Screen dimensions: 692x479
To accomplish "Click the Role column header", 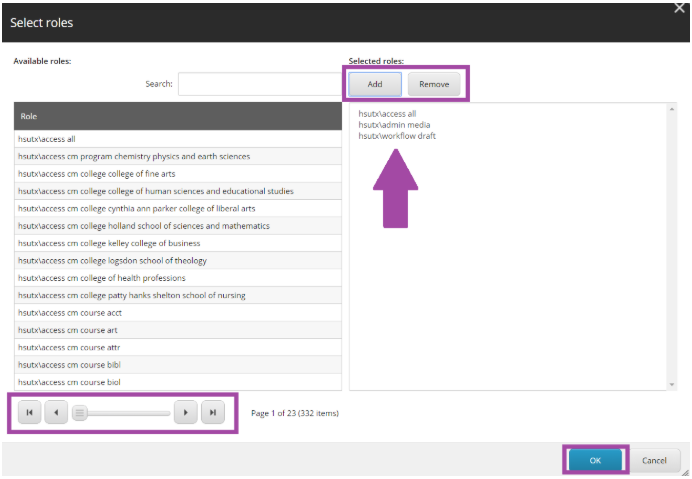I will pyautogui.click(x=178, y=116).
